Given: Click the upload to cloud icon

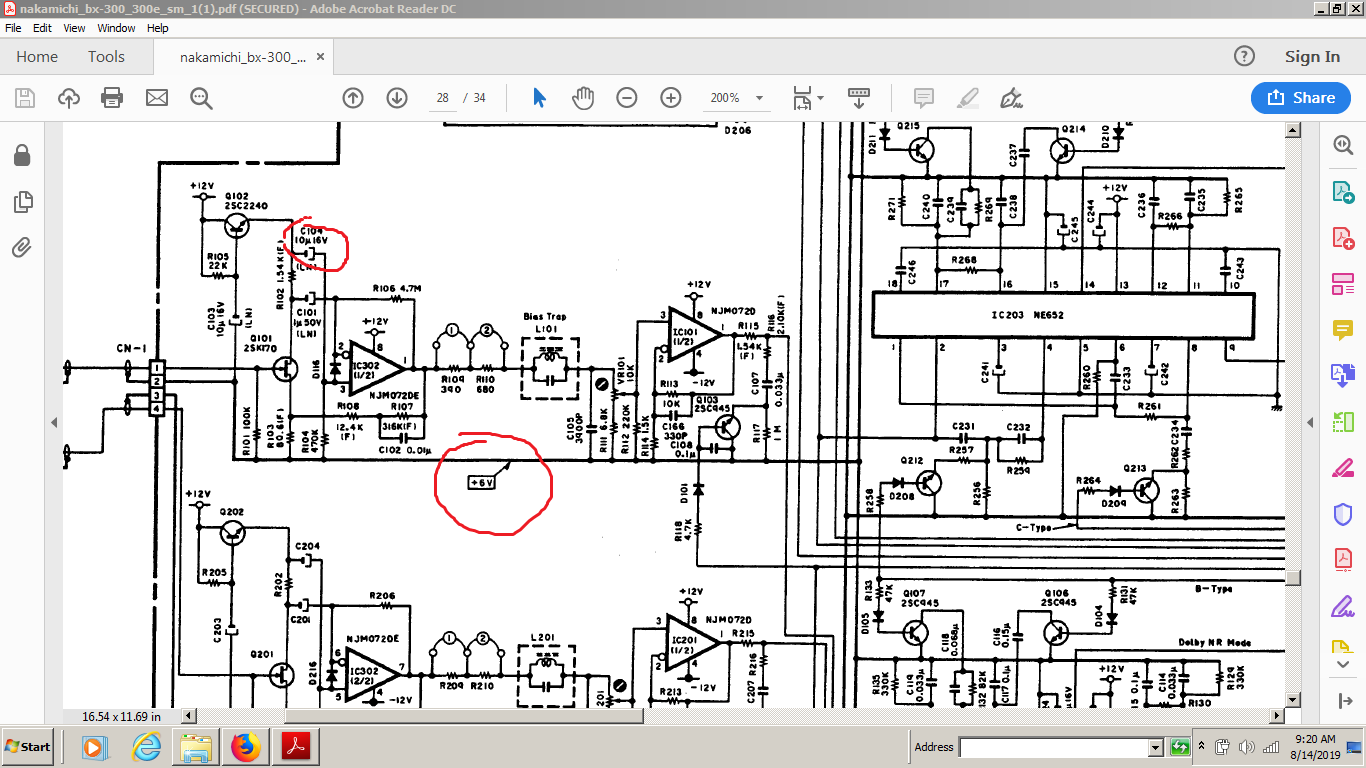Looking at the screenshot, I should [x=69, y=98].
